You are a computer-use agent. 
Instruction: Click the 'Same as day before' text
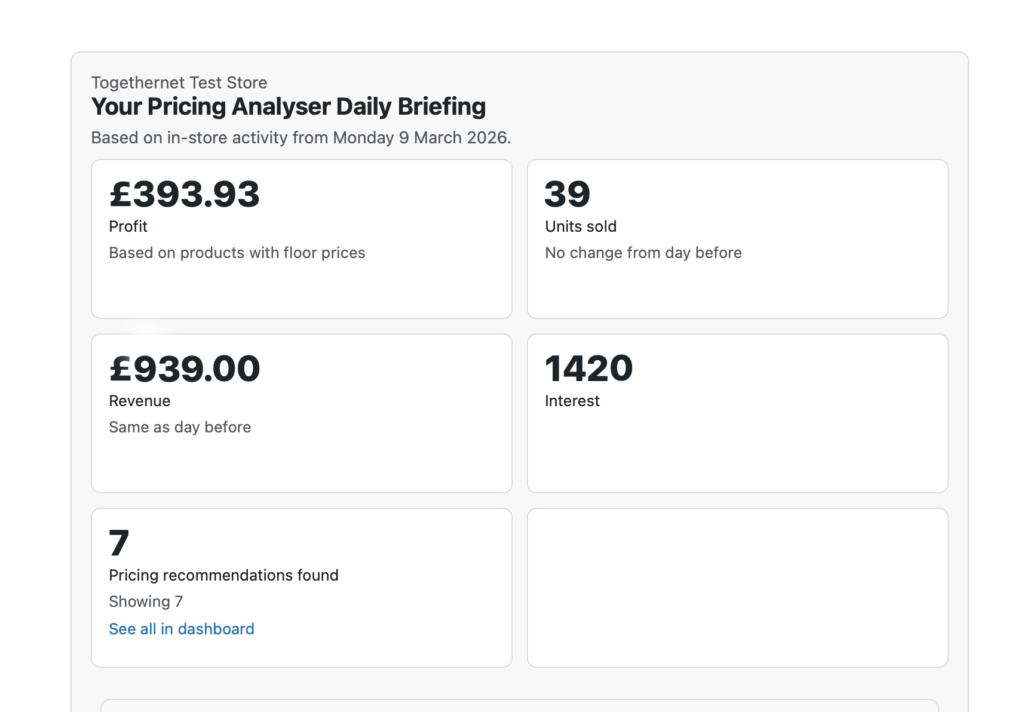point(180,427)
